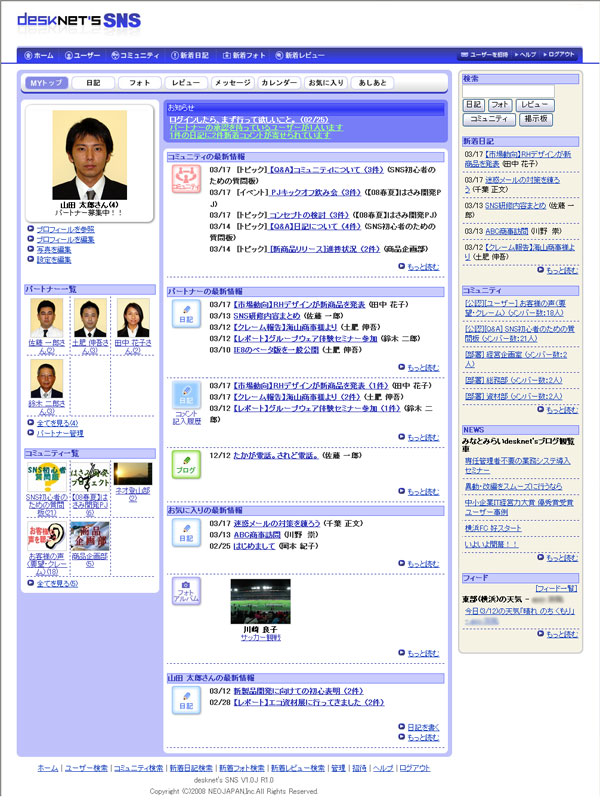The height and width of the screenshot is (801, 600).
Task: Open プロフィールを編集 link
Action: (x=65, y=240)
